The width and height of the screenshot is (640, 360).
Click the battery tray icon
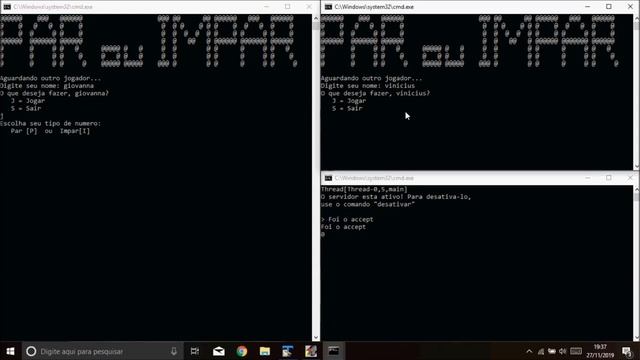[x=552, y=351]
